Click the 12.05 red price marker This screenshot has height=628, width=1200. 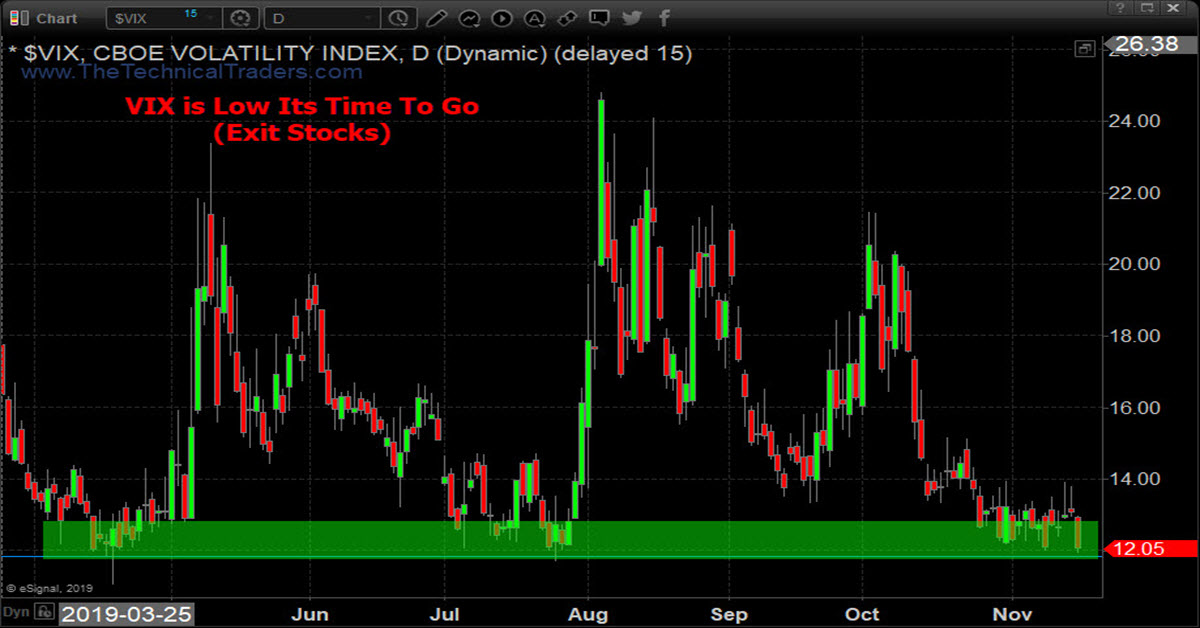pyautogui.click(x=1150, y=548)
